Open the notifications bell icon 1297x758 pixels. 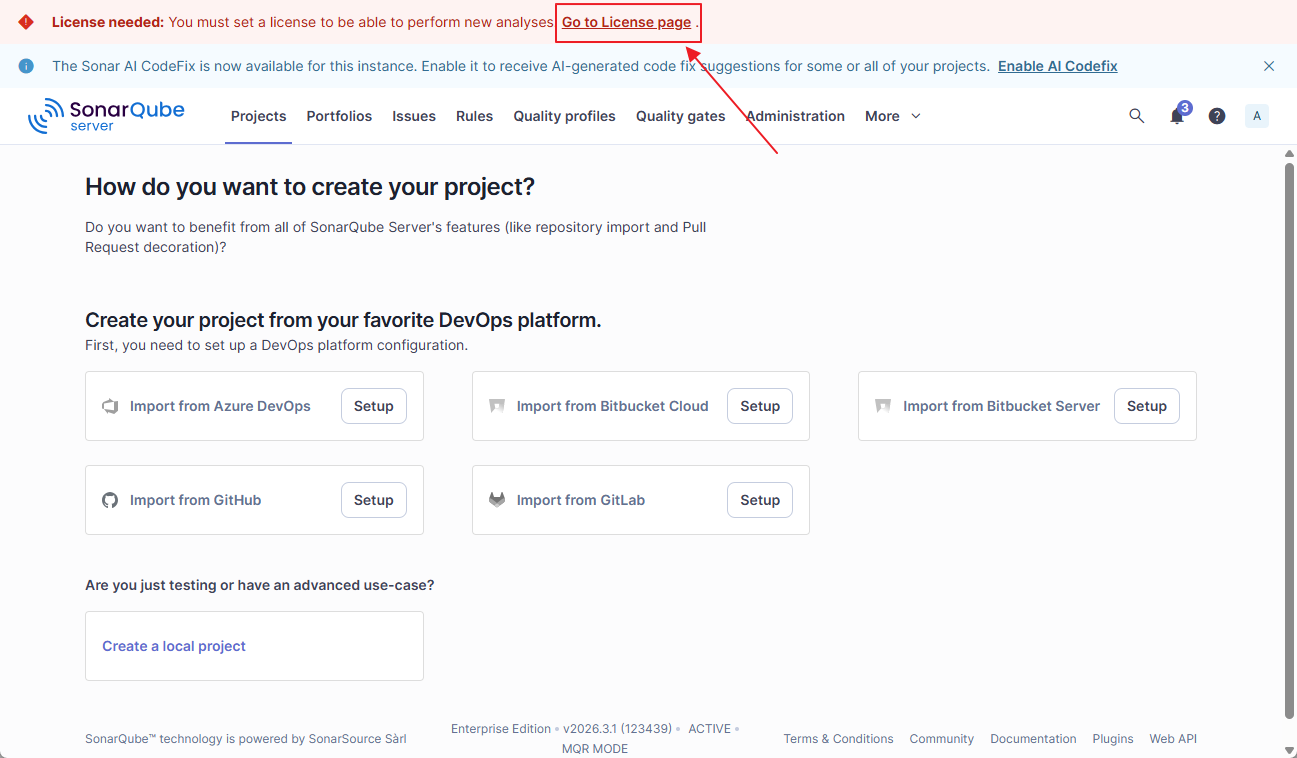tap(1177, 116)
